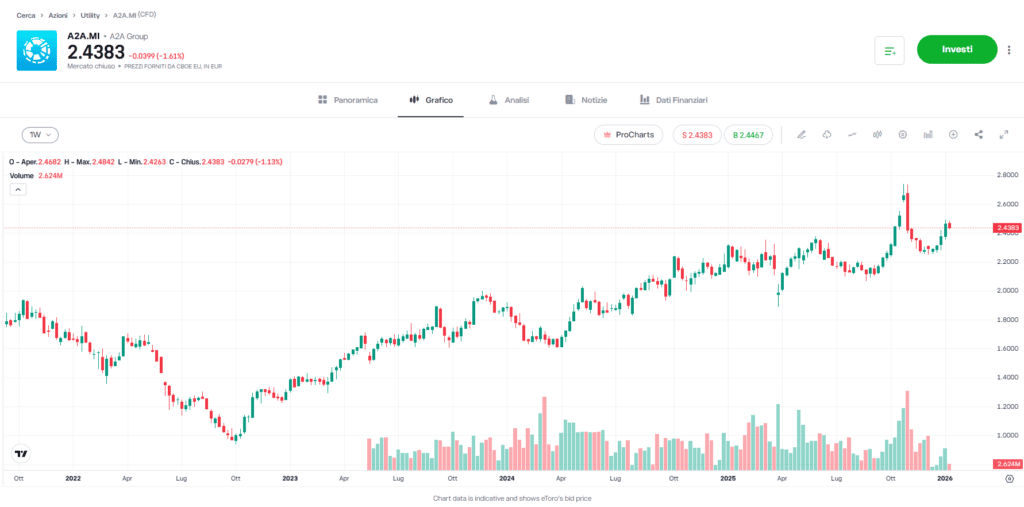Collapse the indicator legend chevron

point(16,189)
